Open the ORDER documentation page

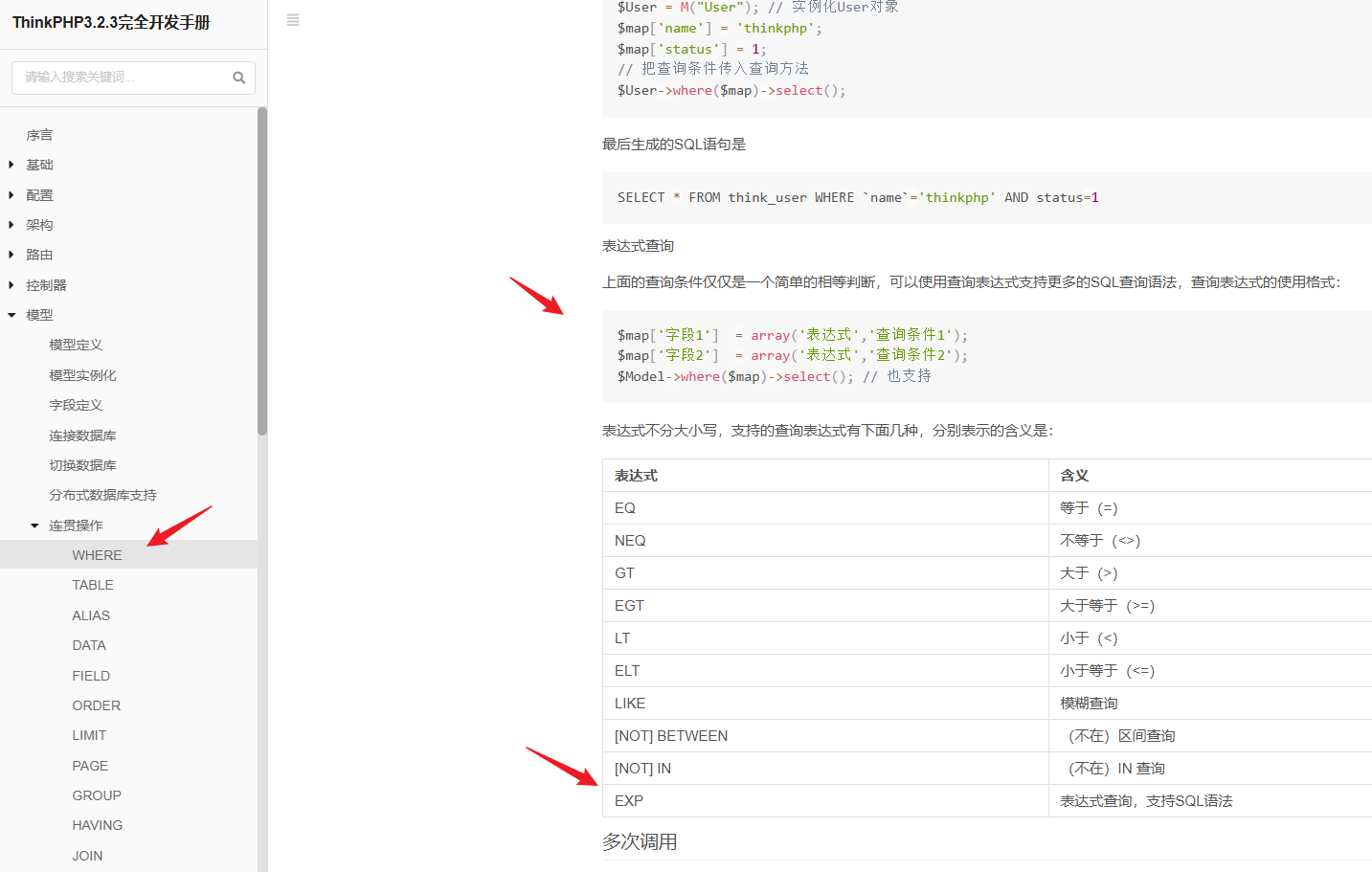click(96, 705)
